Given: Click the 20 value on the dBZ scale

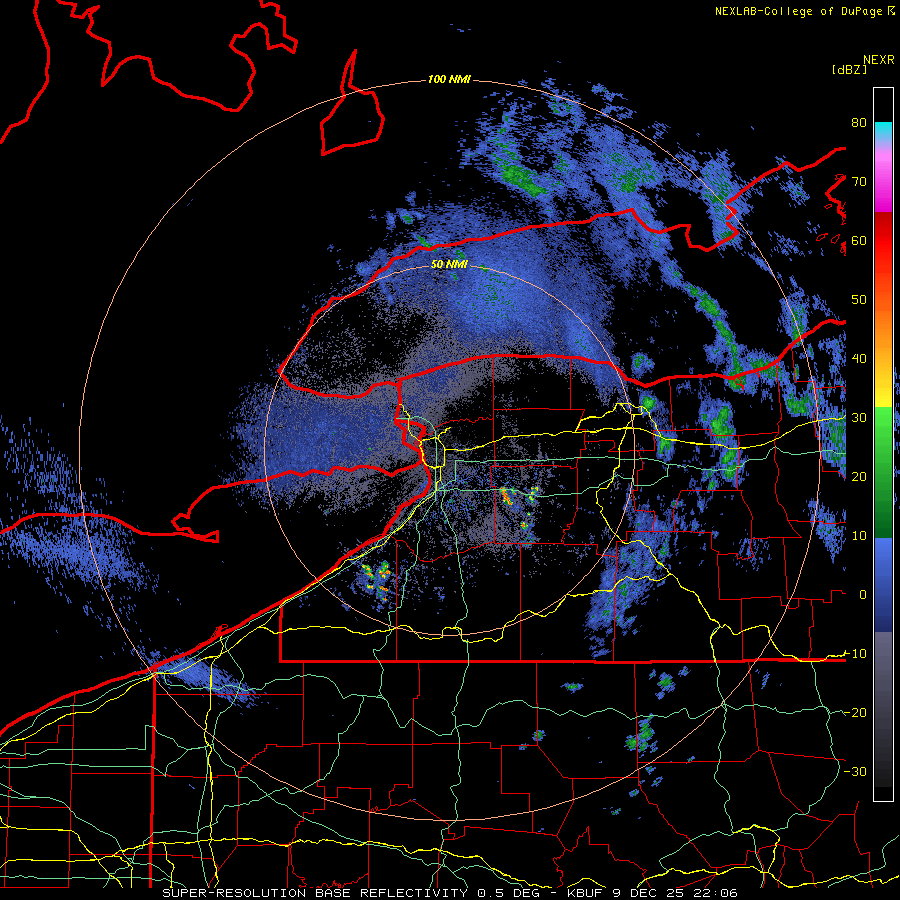Looking at the screenshot, I should click(859, 477).
